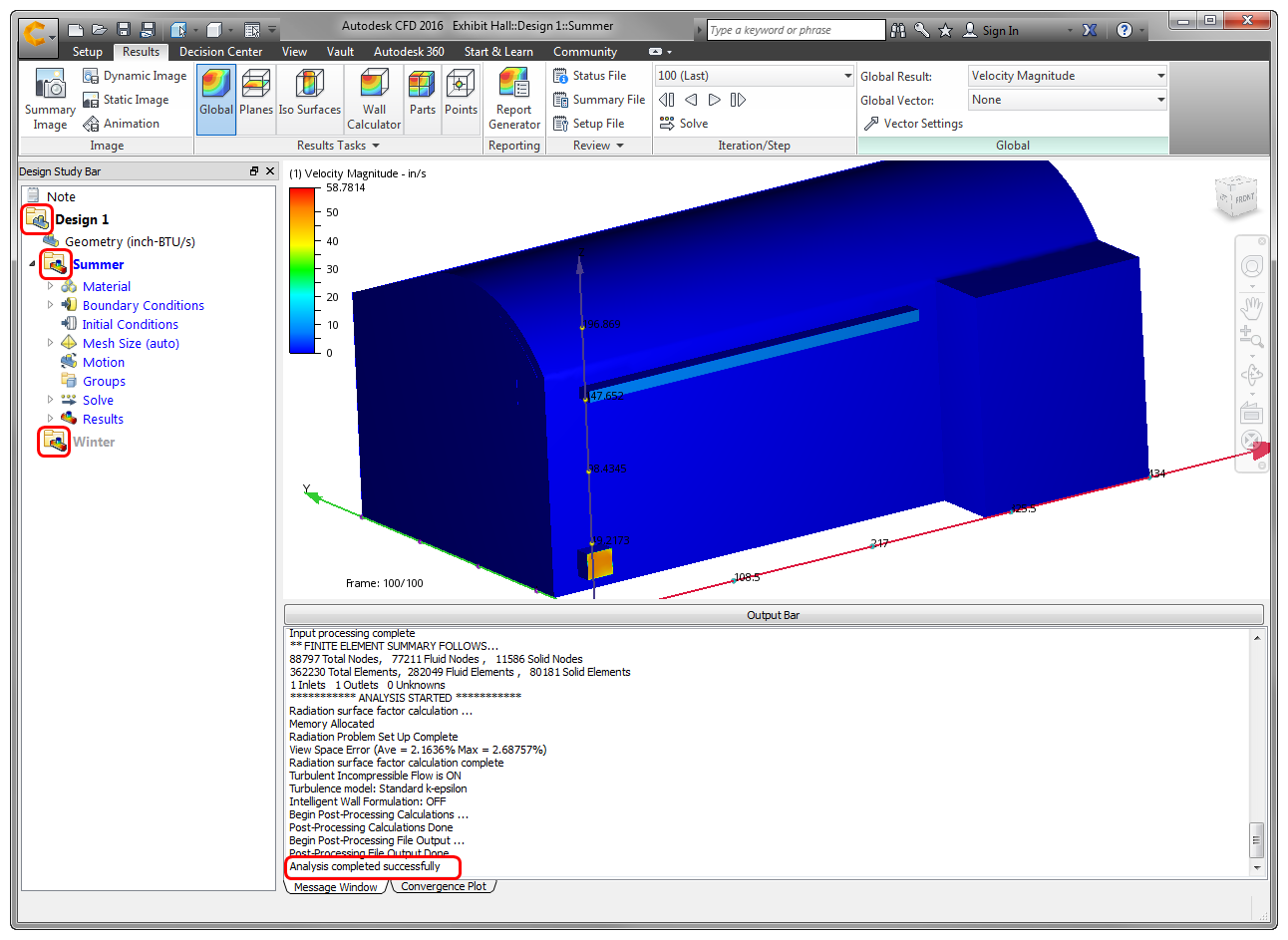Click the velocity magnitude color legend bar
Image resolution: width=1288 pixels, height=940 pixels.
[x=302, y=269]
